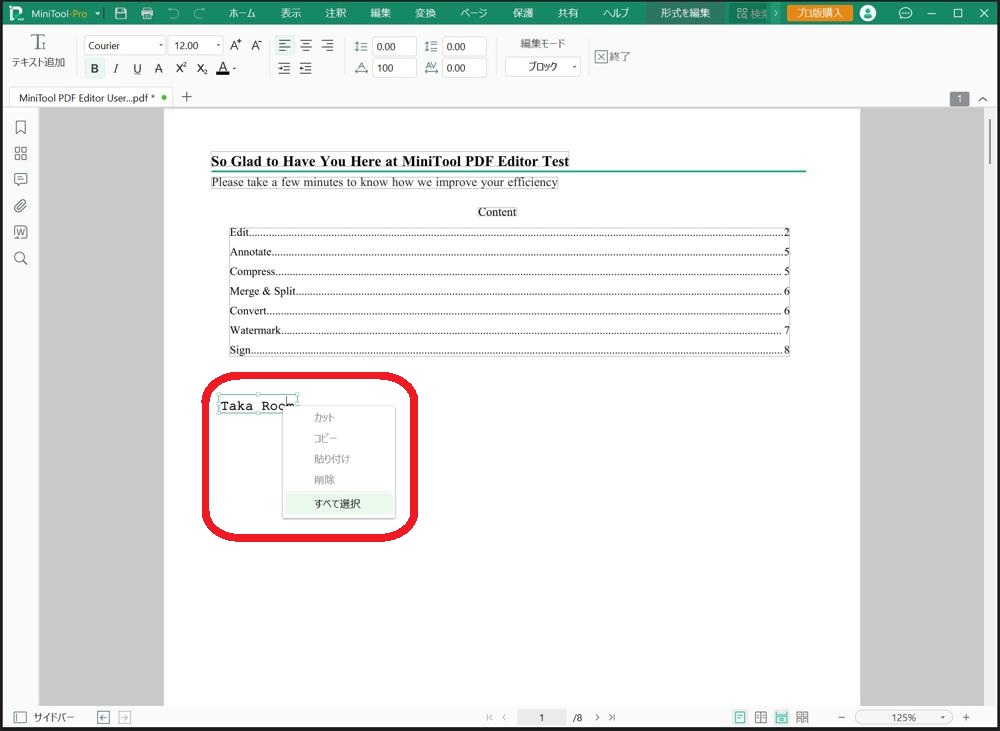Switch to two-page view
1000x731 pixels.
point(761,718)
